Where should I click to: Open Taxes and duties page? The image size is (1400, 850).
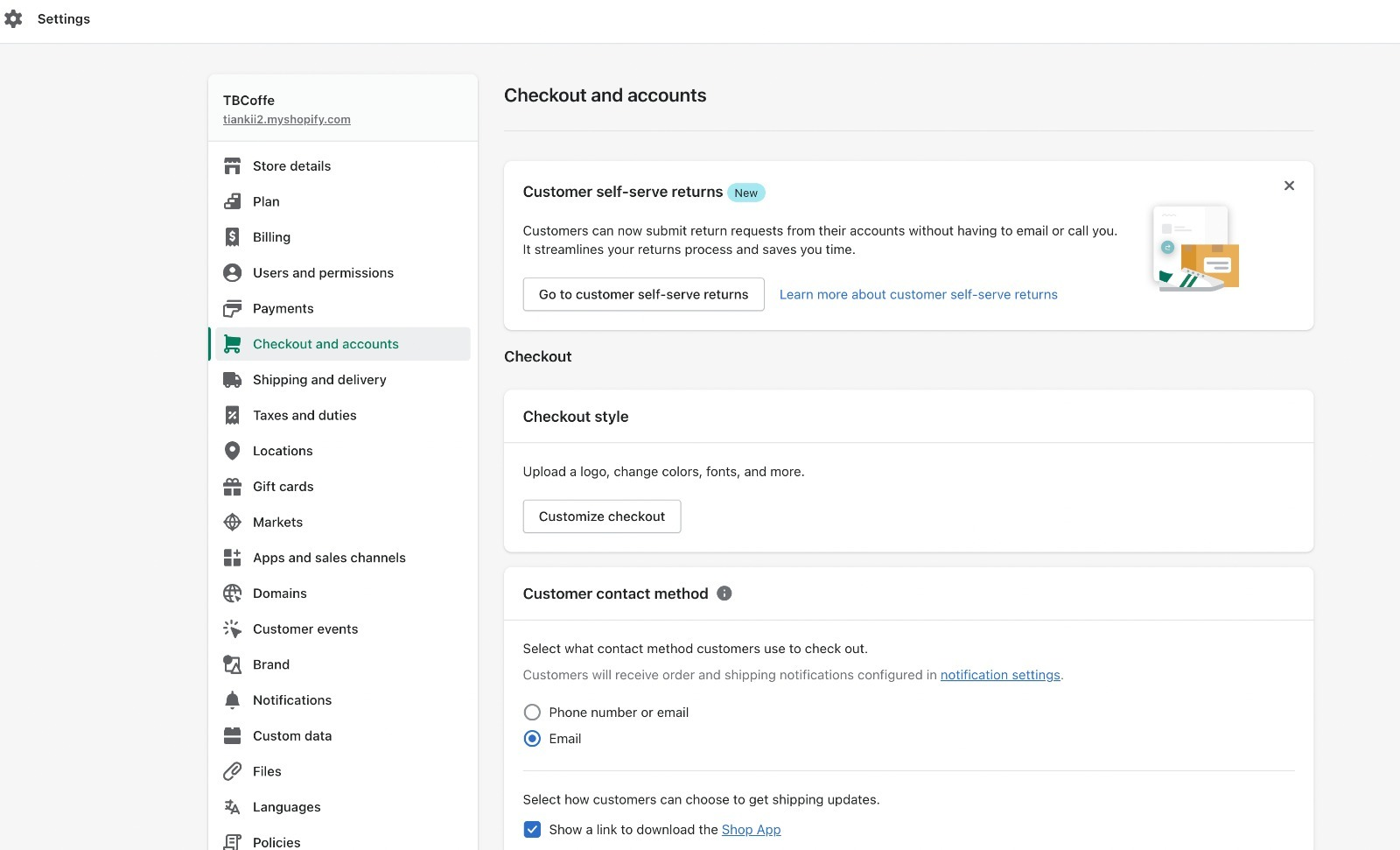304,415
